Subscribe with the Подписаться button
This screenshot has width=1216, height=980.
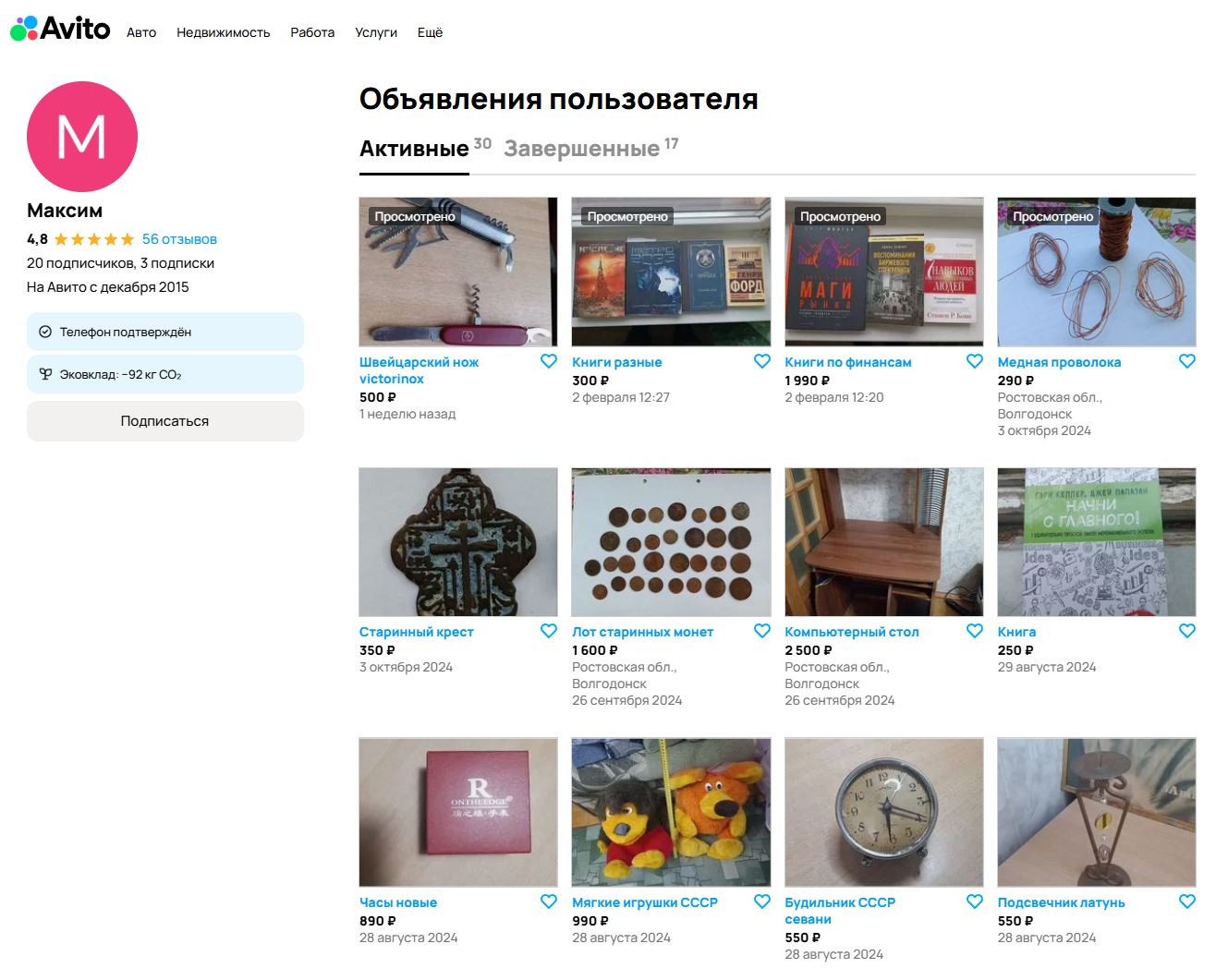165,421
